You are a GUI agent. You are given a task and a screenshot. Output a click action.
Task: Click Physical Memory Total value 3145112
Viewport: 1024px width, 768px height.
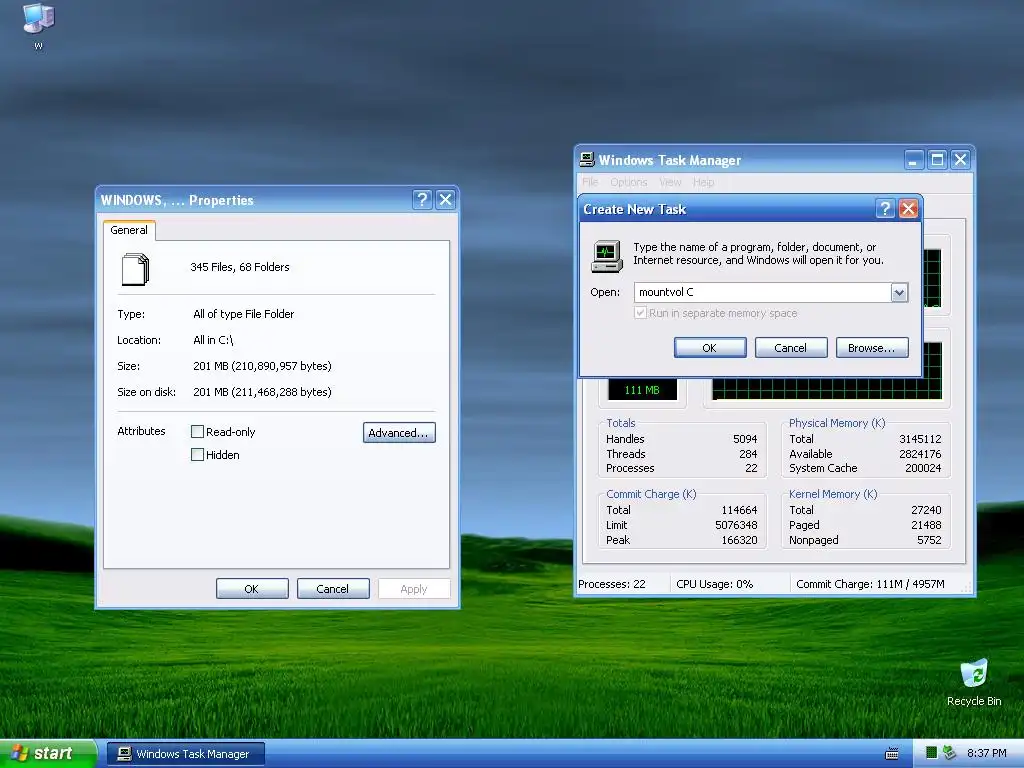click(x=920, y=439)
